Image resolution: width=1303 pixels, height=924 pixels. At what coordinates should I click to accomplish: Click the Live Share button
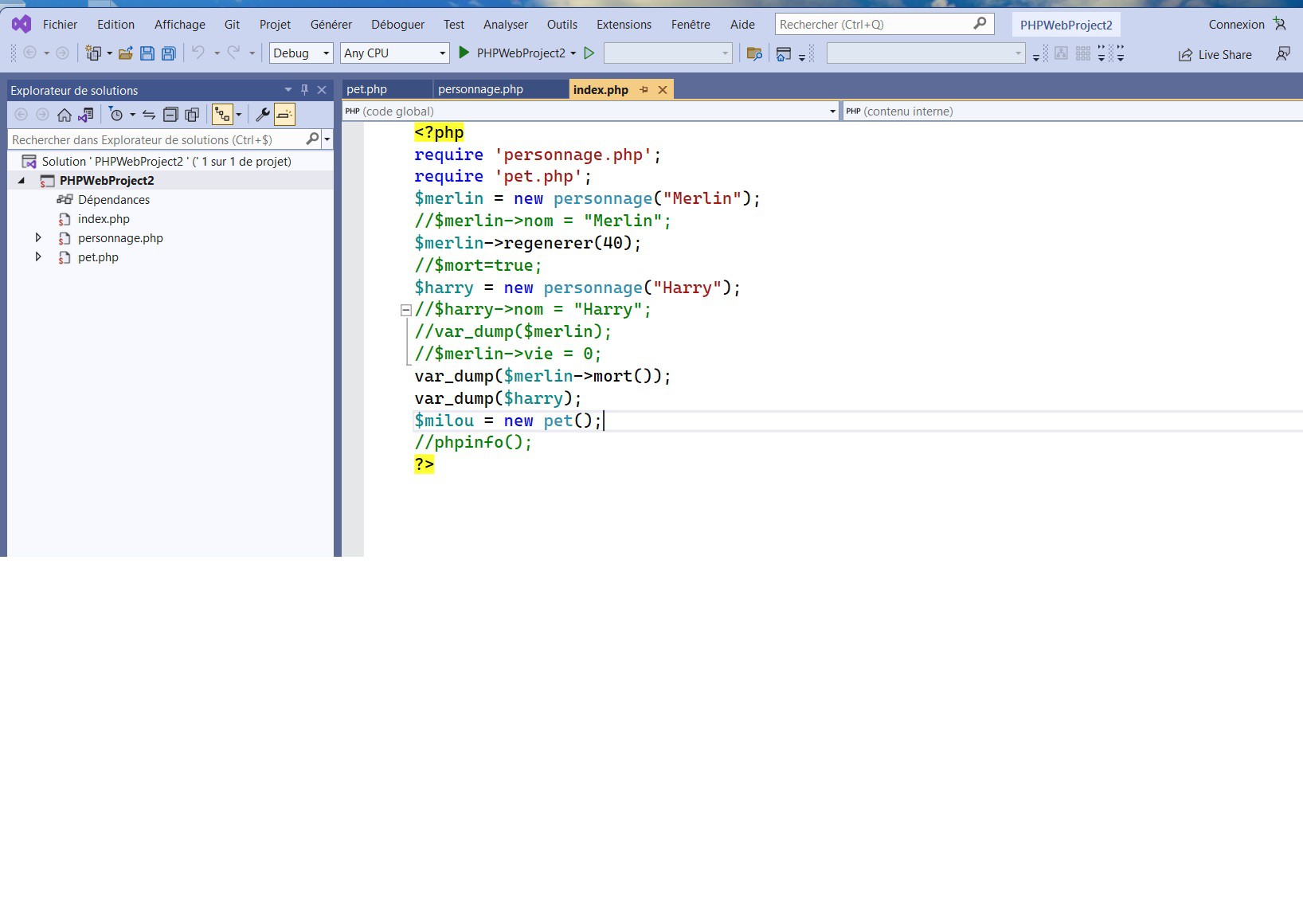click(x=1215, y=54)
